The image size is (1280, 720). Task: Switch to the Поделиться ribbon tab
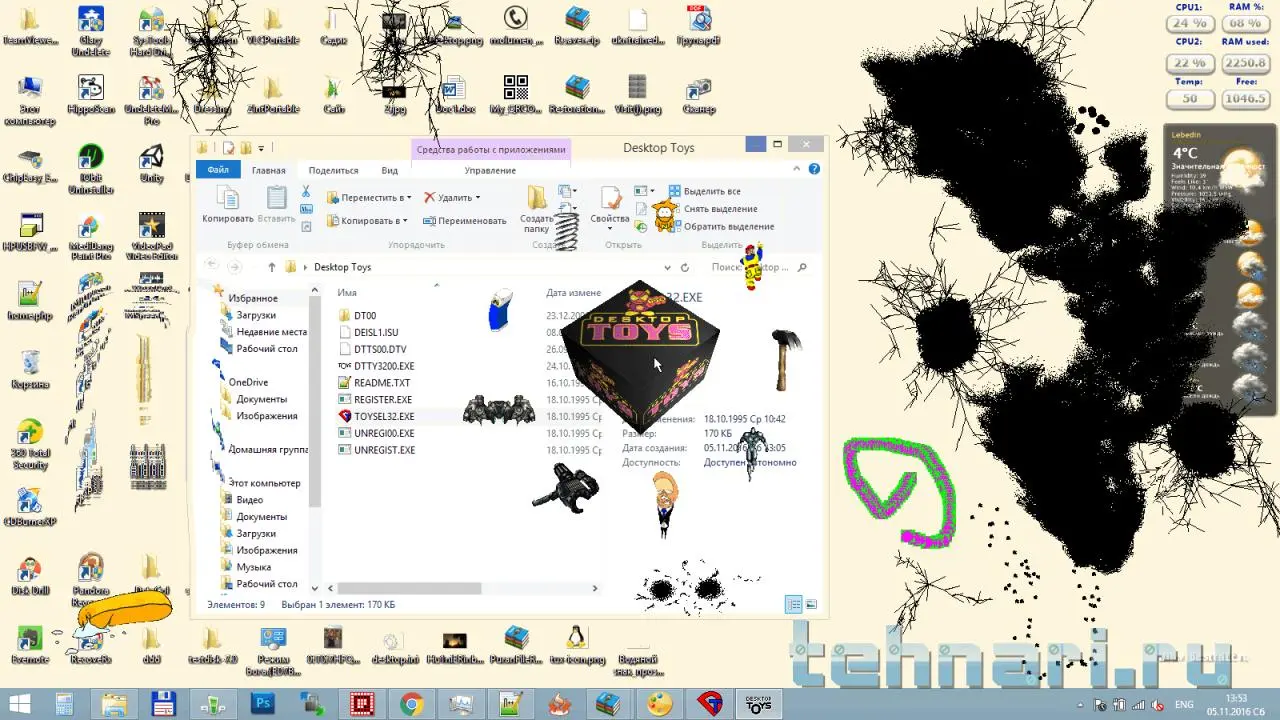tap(333, 171)
